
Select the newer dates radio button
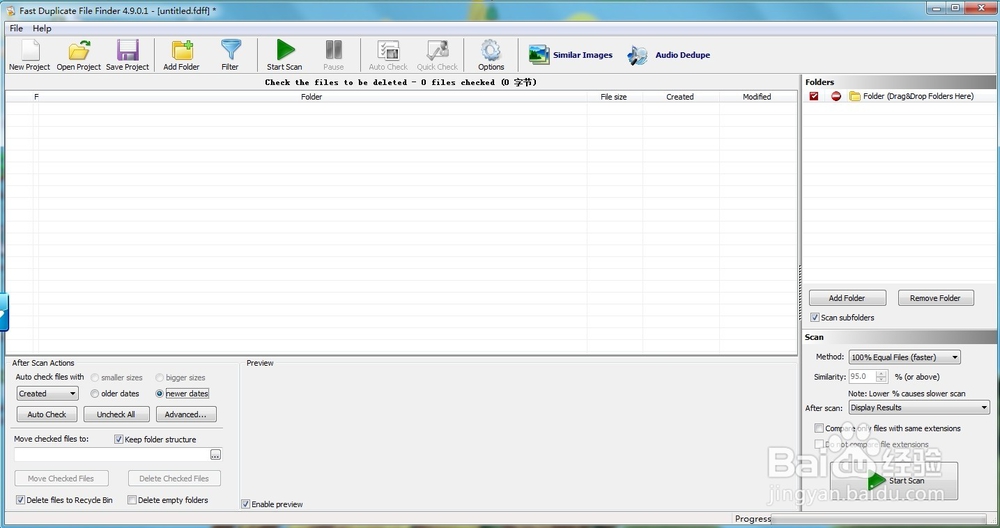tap(159, 393)
